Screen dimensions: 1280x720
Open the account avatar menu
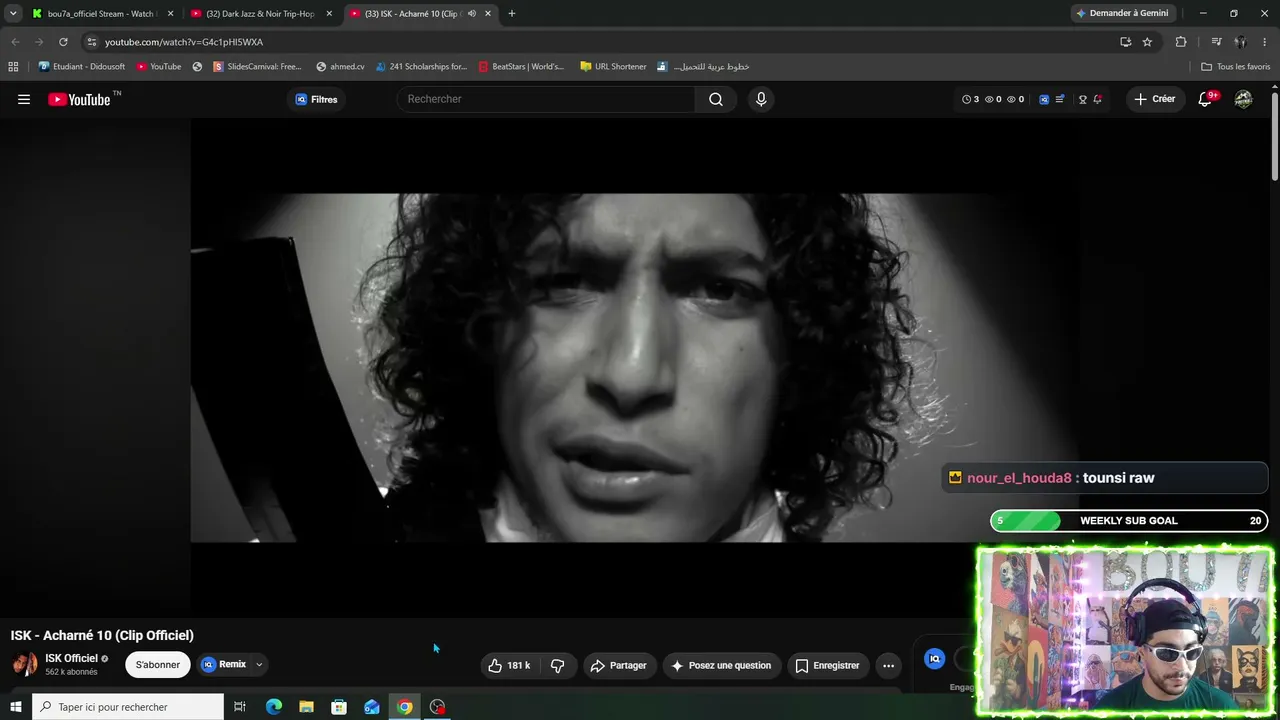(1243, 99)
